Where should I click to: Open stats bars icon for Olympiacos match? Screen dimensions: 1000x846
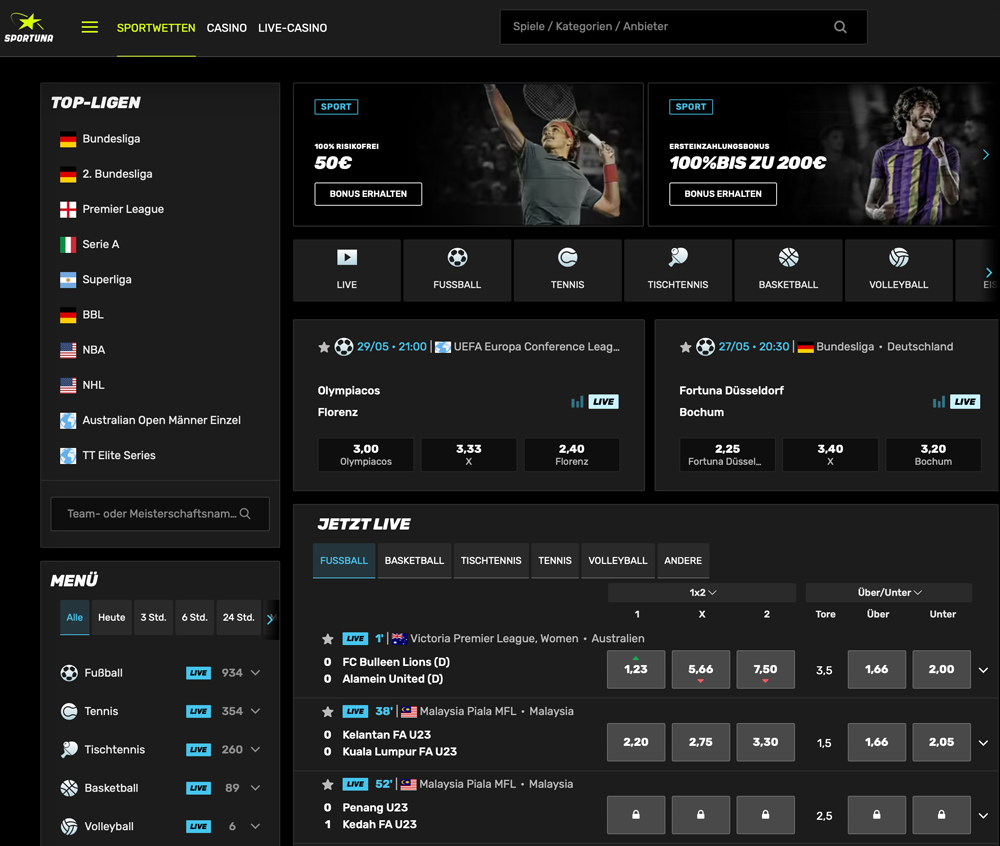pos(577,402)
